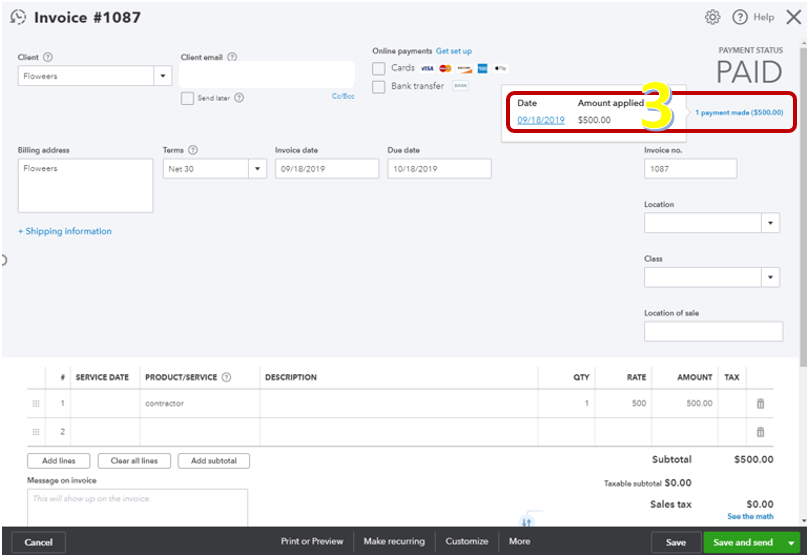This screenshot has height=555, width=809.
Task: Open See the math link
Action: click(750, 516)
